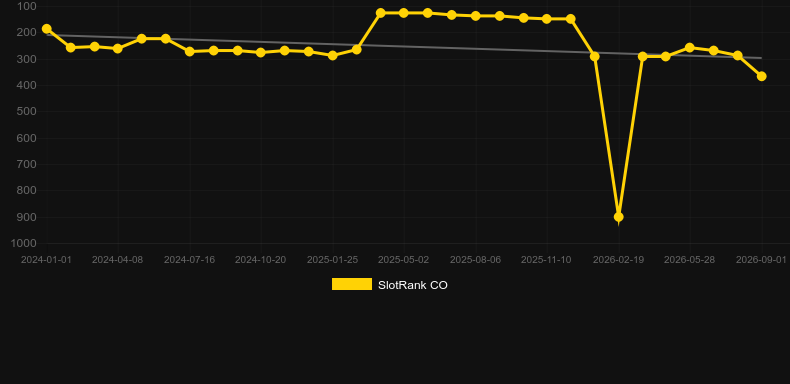Click the y-axis value 500

[27, 111]
